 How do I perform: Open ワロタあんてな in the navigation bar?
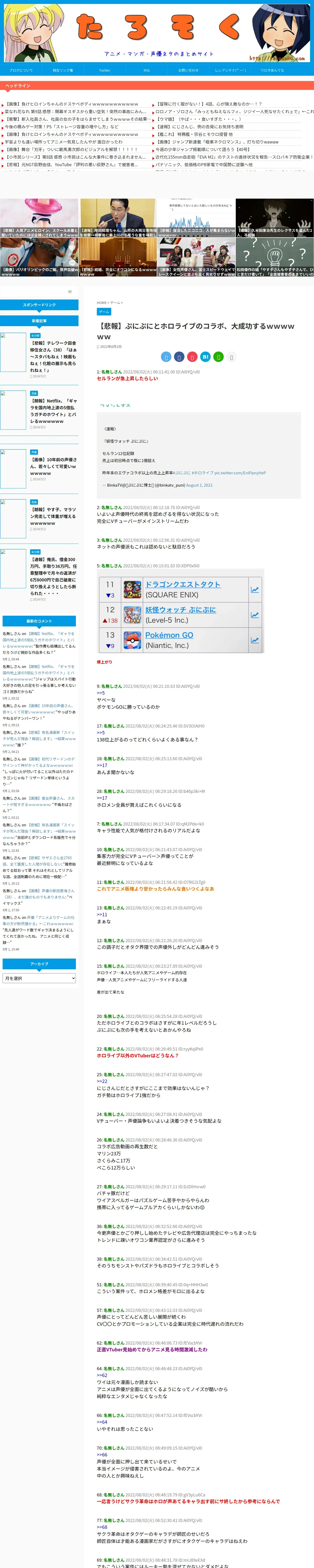(x=273, y=70)
